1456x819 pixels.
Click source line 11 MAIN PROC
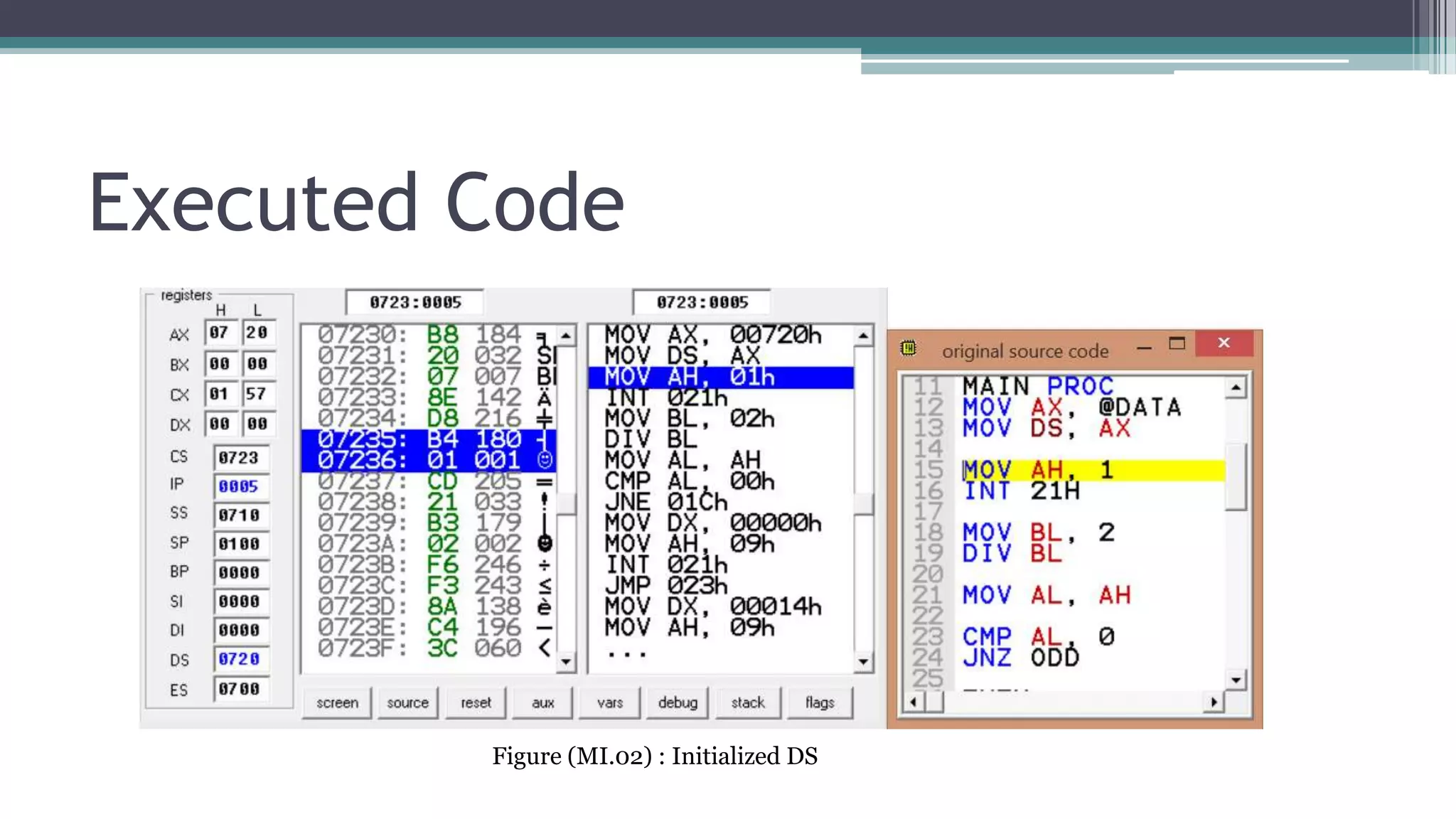(1038, 387)
